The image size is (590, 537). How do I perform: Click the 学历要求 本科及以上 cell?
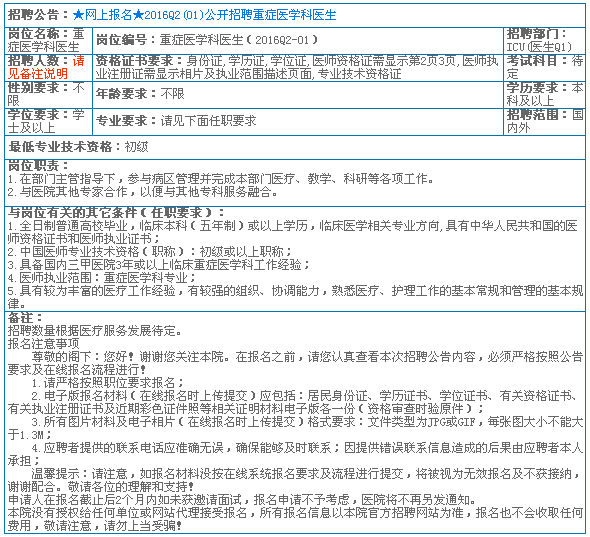[544, 95]
